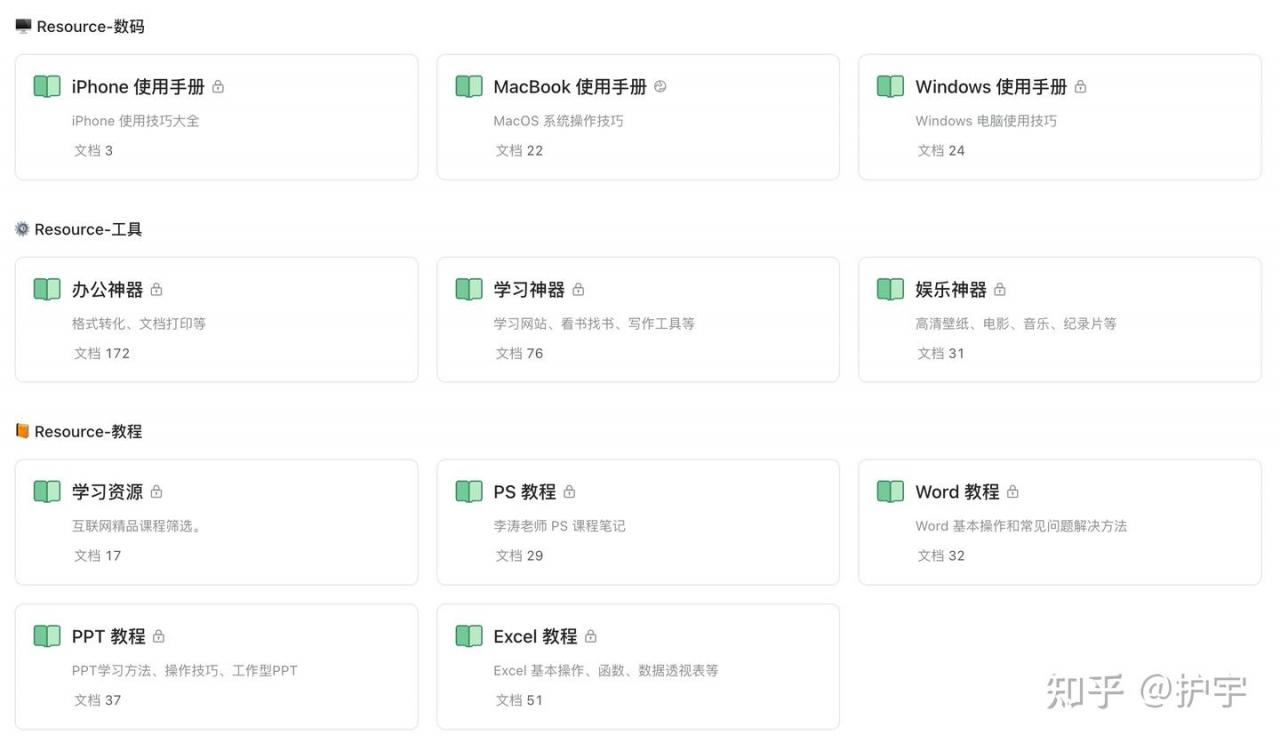Screen dimensions: 1280x743
Task: Click the lock icon next to iPhone 使用手册
Action: click(218, 87)
